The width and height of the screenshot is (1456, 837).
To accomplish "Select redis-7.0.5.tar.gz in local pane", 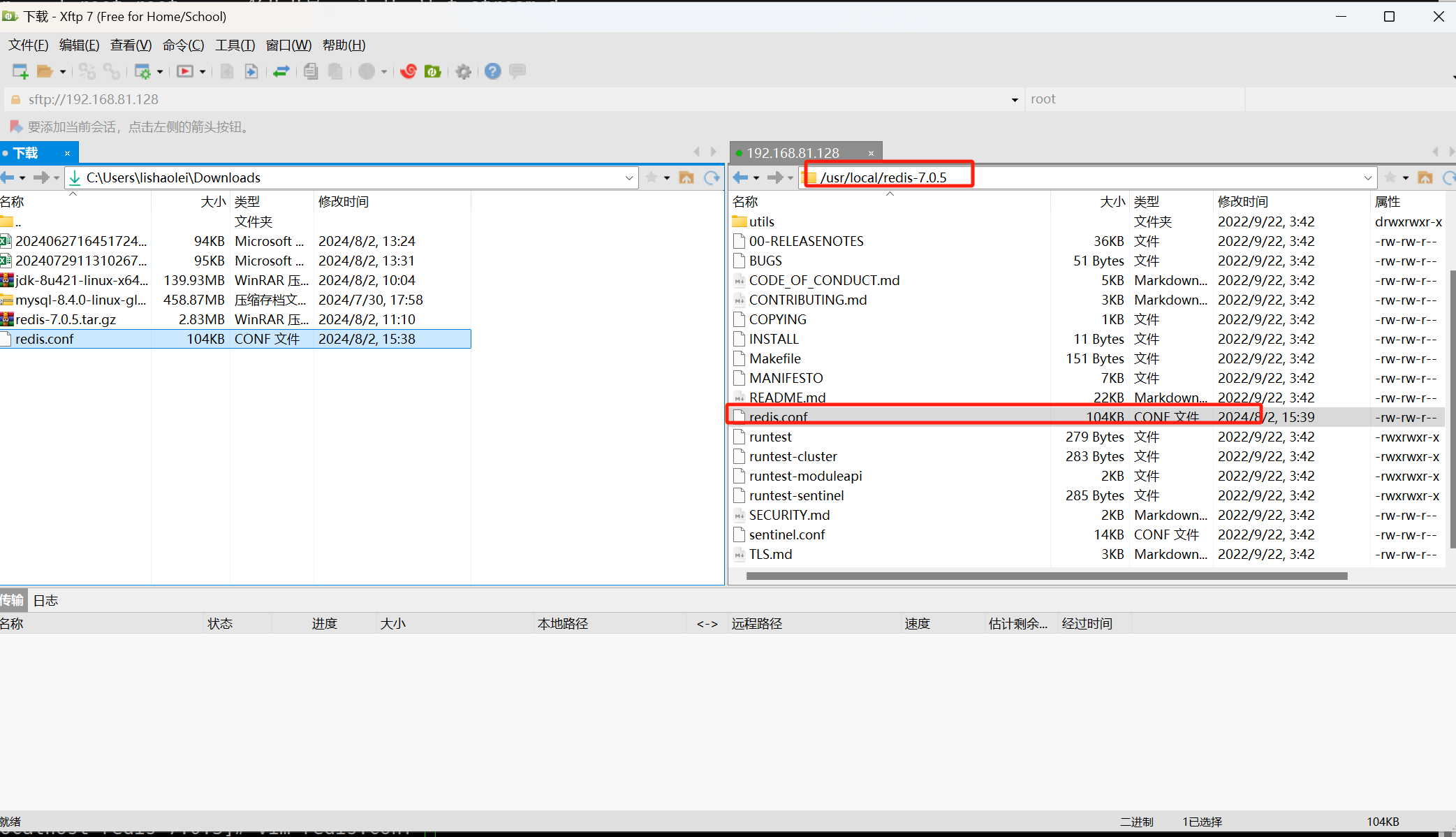I will pyautogui.click(x=66, y=319).
